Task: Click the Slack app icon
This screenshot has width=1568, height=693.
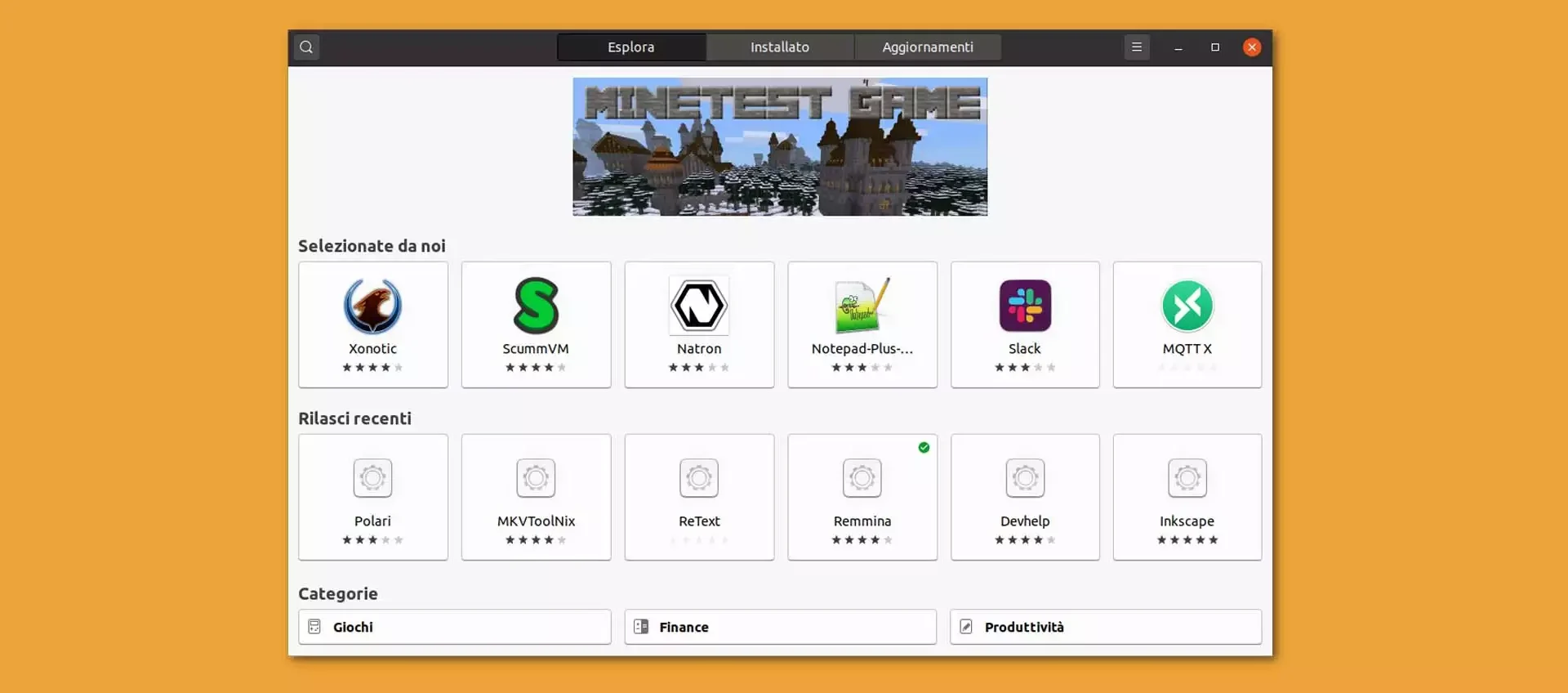Action: pyautogui.click(x=1025, y=306)
